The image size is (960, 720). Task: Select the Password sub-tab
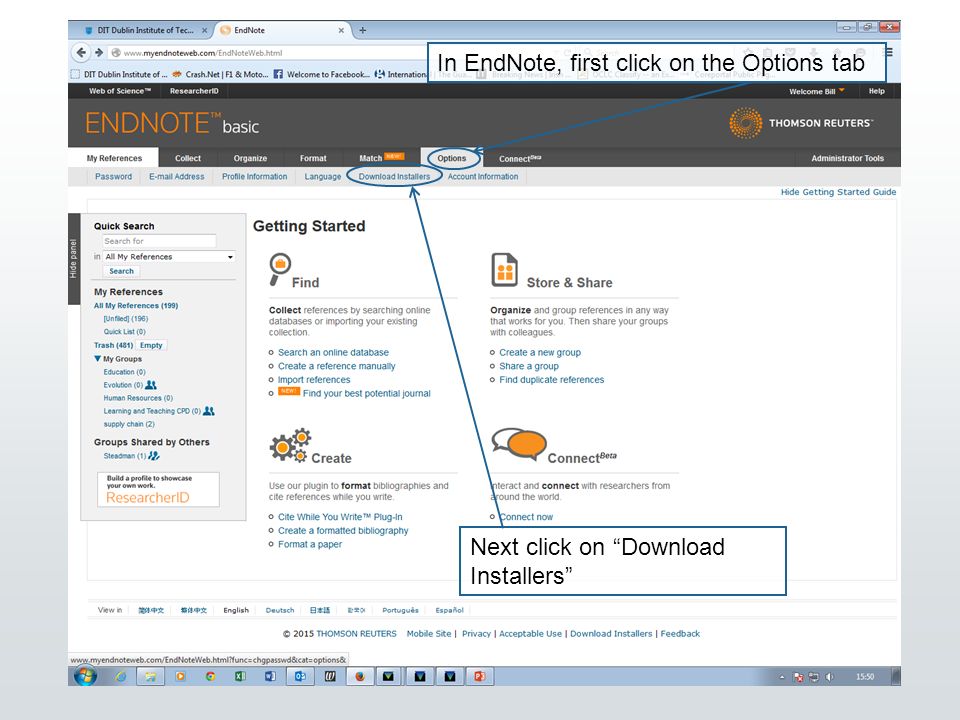coord(113,176)
